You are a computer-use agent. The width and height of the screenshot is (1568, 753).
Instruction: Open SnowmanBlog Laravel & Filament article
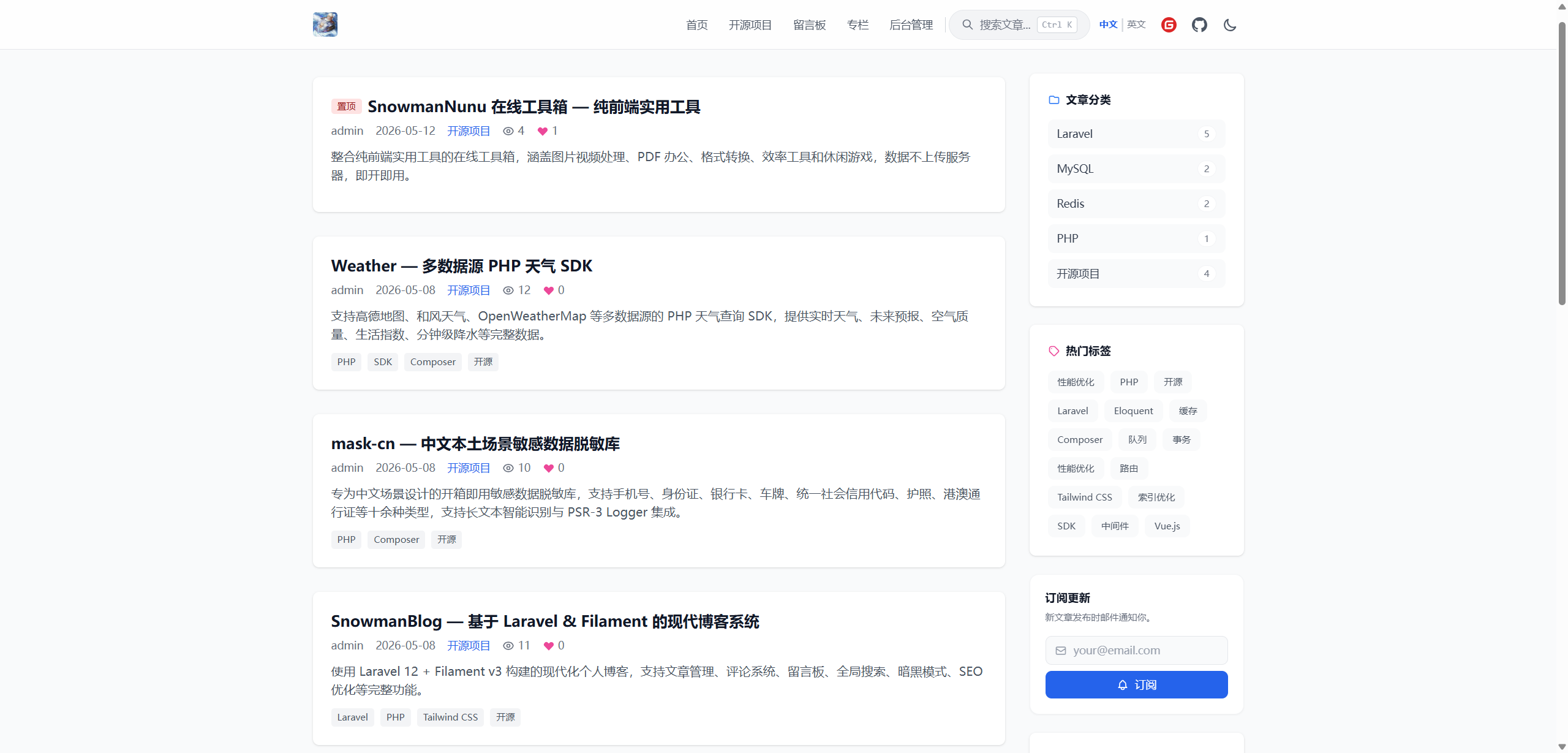pos(545,621)
